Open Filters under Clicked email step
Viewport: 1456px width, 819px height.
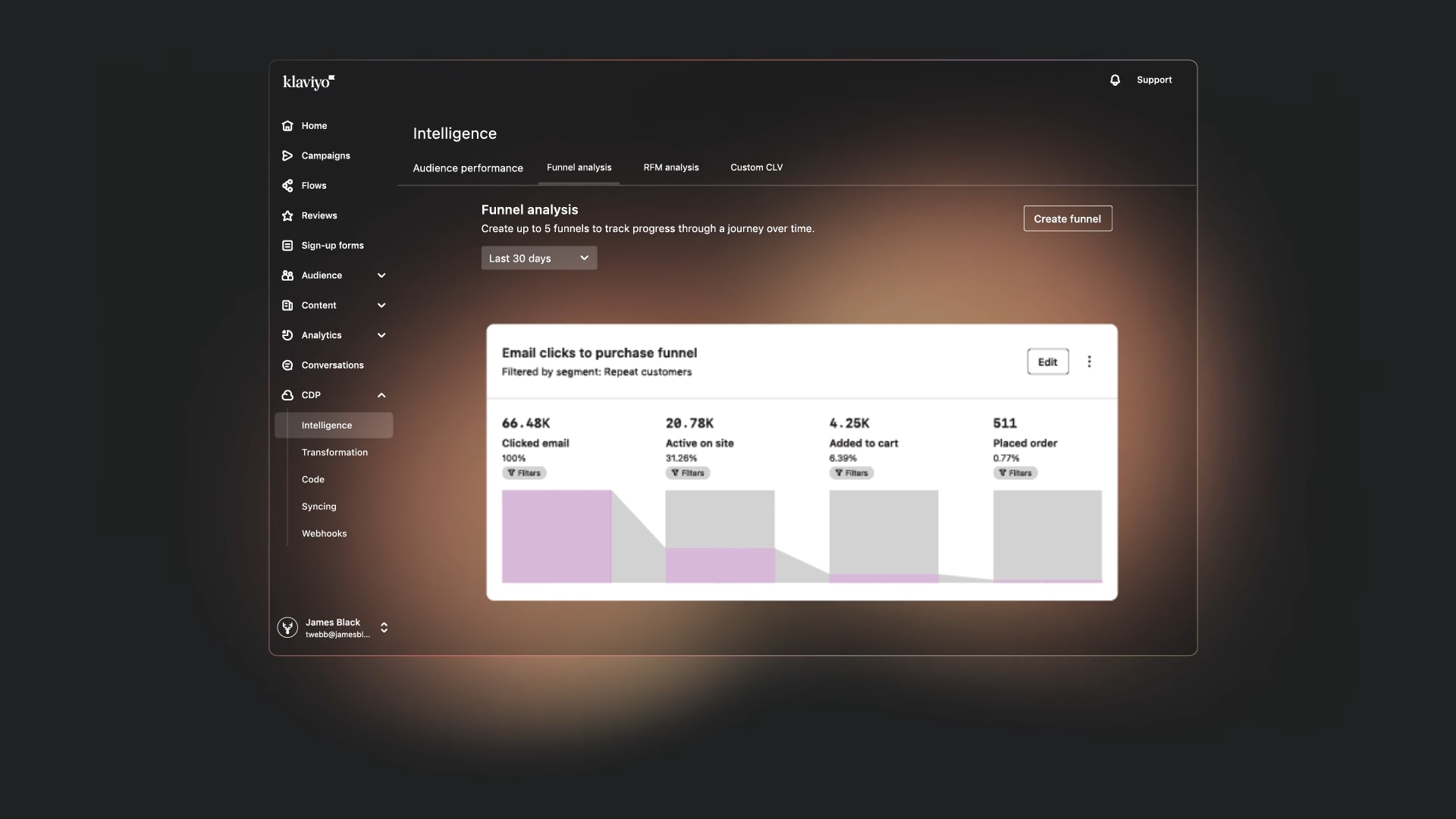524,473
